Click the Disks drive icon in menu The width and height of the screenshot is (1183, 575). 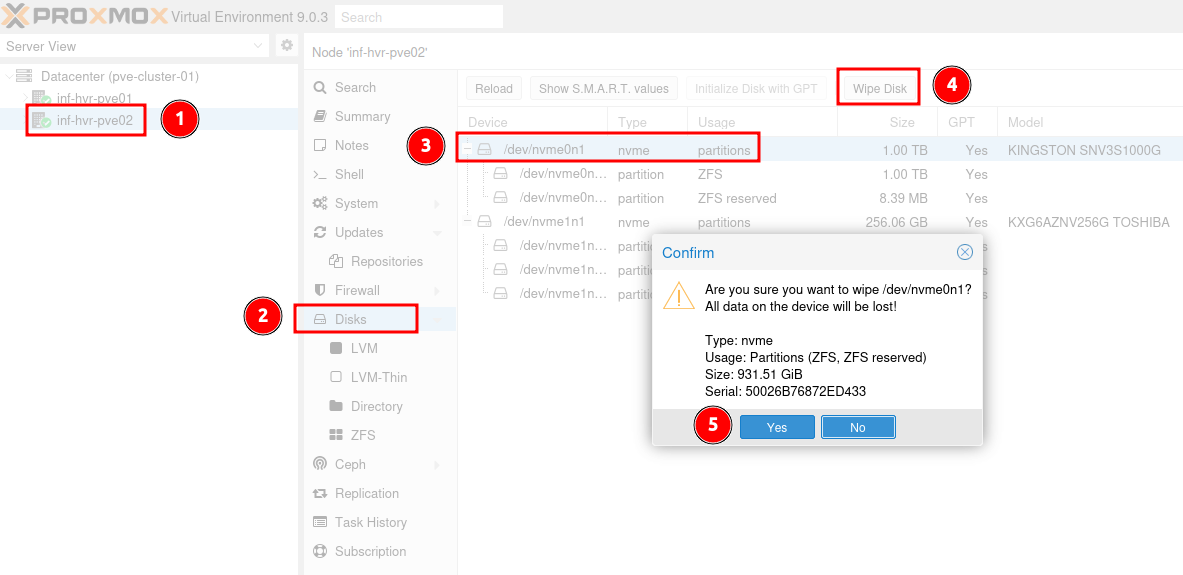[x=320, y=319]
